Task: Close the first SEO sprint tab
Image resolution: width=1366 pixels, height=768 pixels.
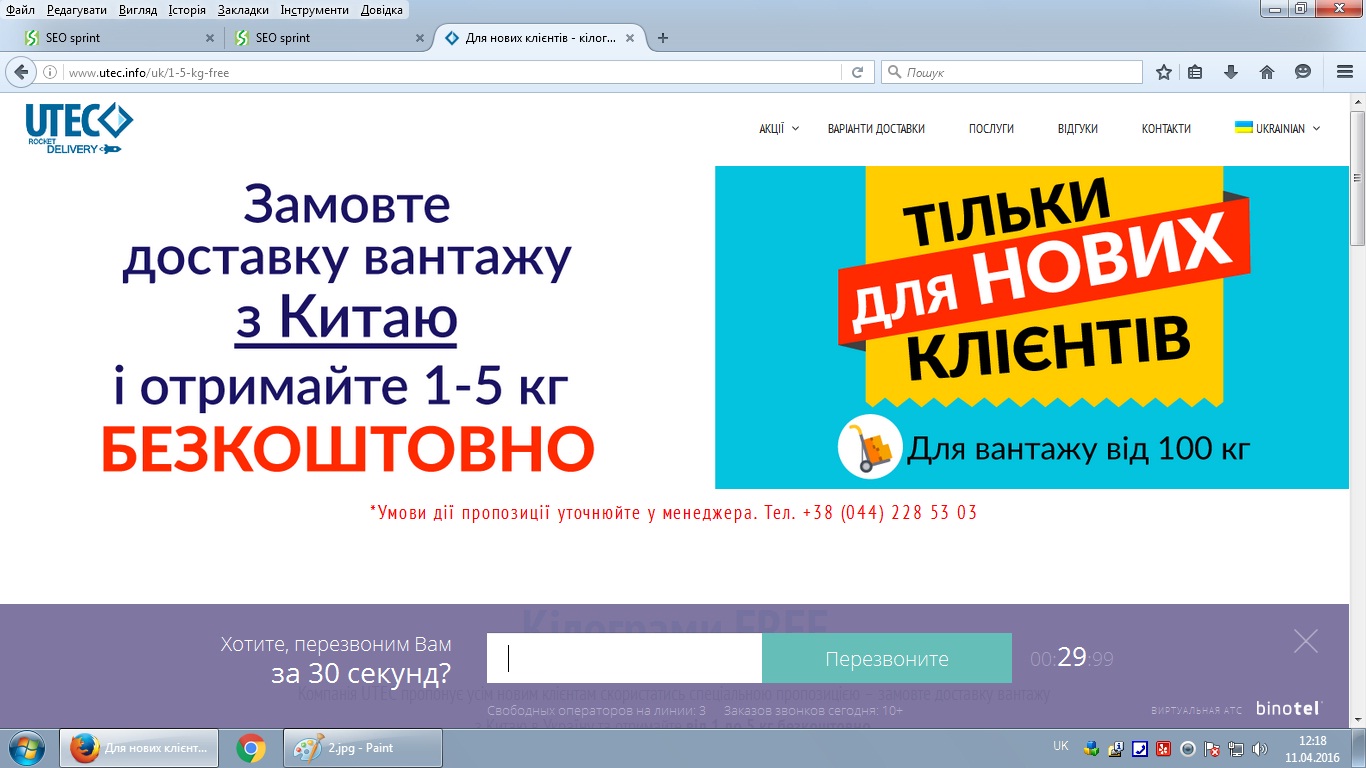Action: pos(209,38)
